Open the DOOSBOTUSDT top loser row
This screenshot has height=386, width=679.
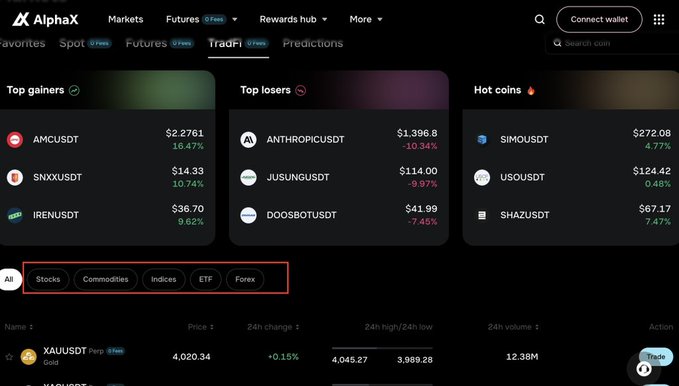point(339,215)
